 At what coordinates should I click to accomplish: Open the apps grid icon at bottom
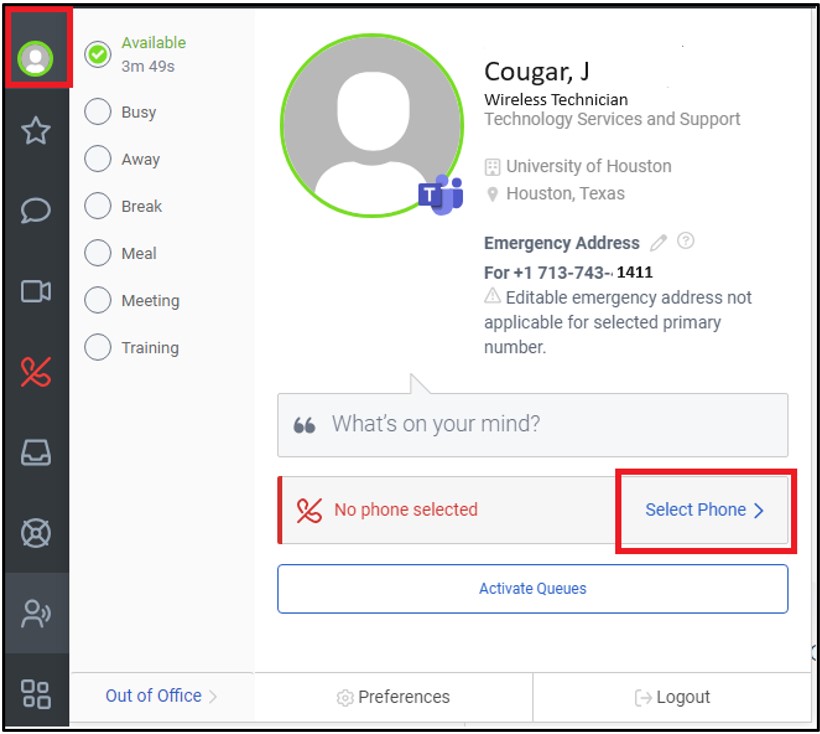[x=36, y=695]
